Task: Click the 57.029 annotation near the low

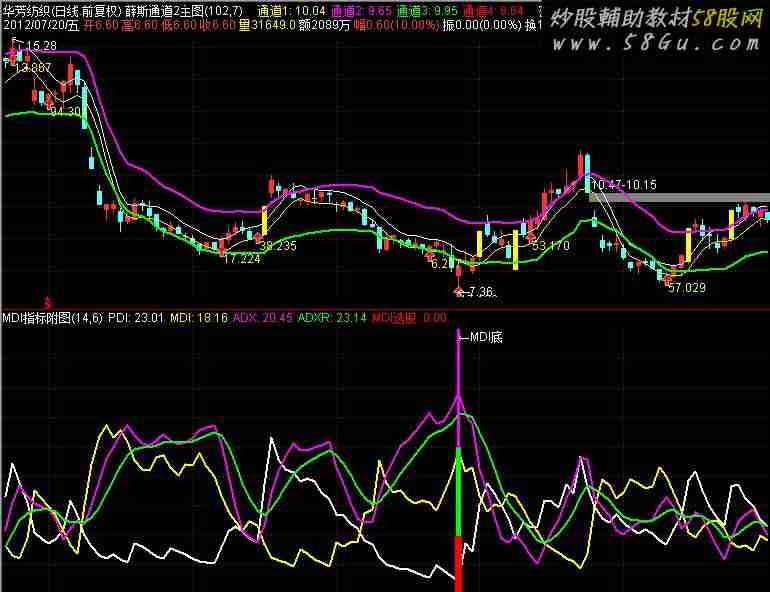Action: pos(687,287)
